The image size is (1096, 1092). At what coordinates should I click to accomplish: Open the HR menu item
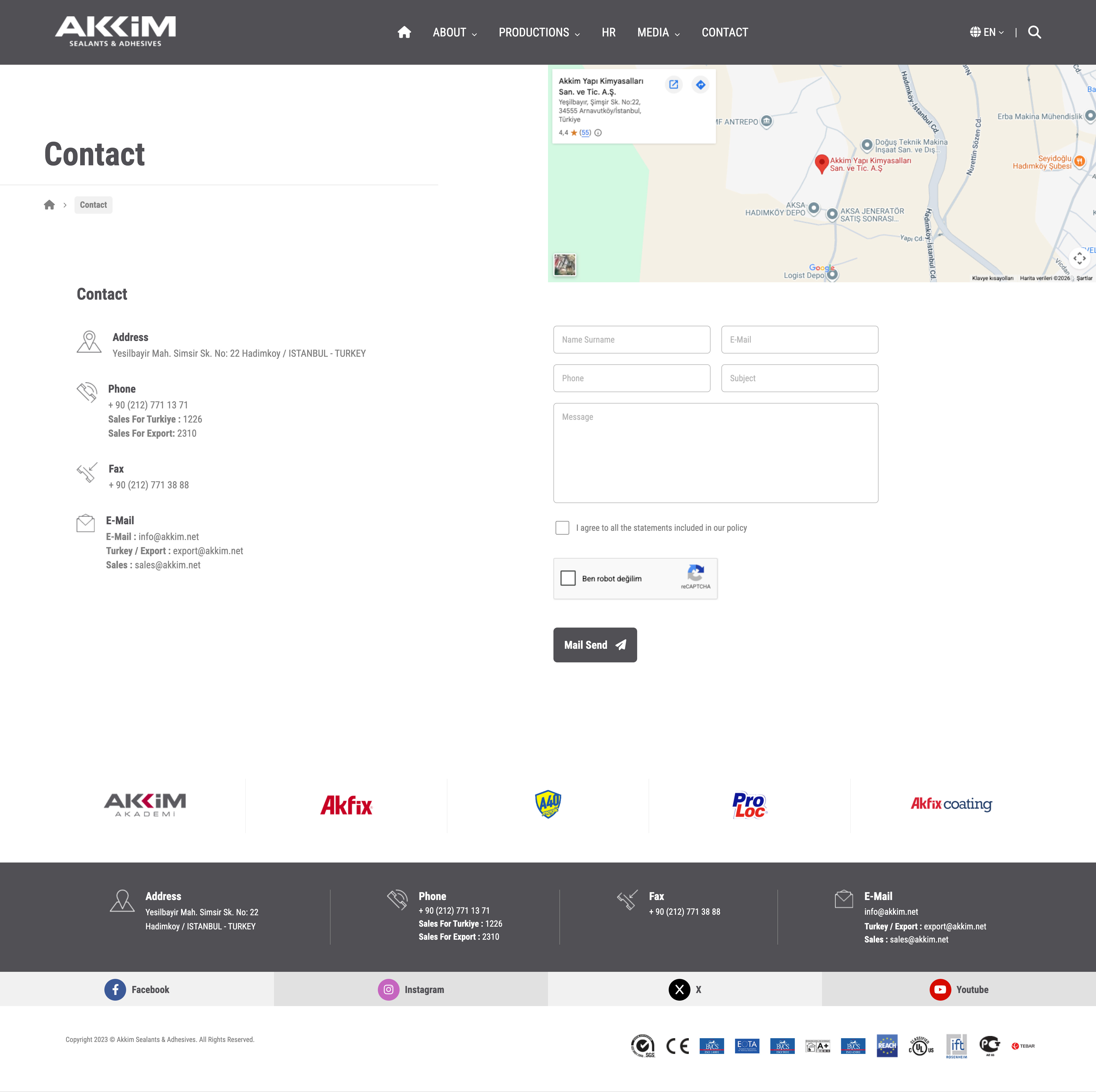609,32
